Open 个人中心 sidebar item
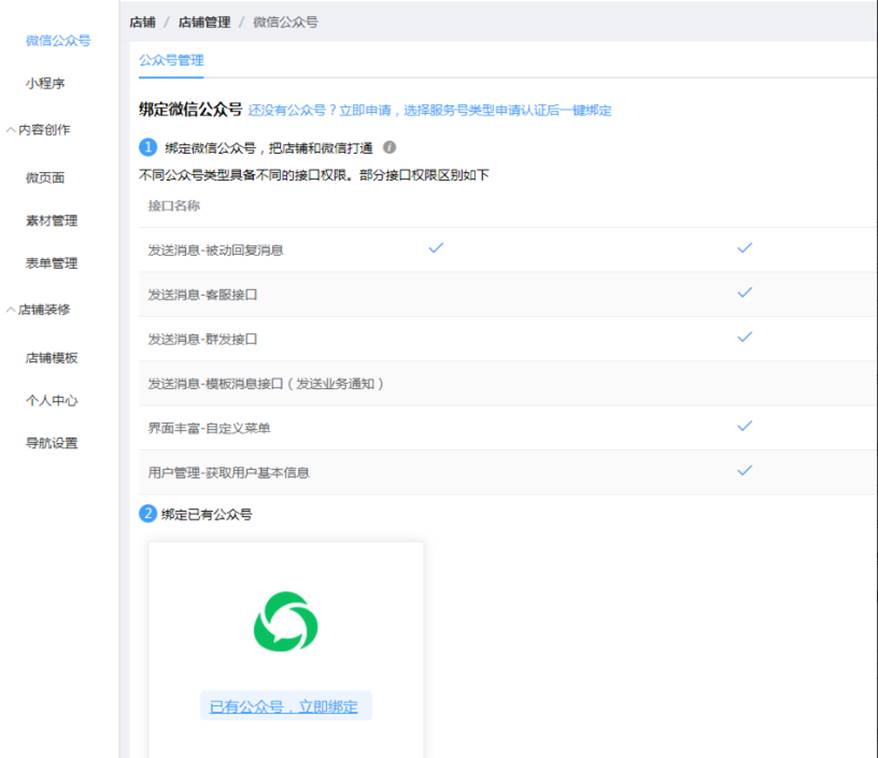 click(52, 400)
